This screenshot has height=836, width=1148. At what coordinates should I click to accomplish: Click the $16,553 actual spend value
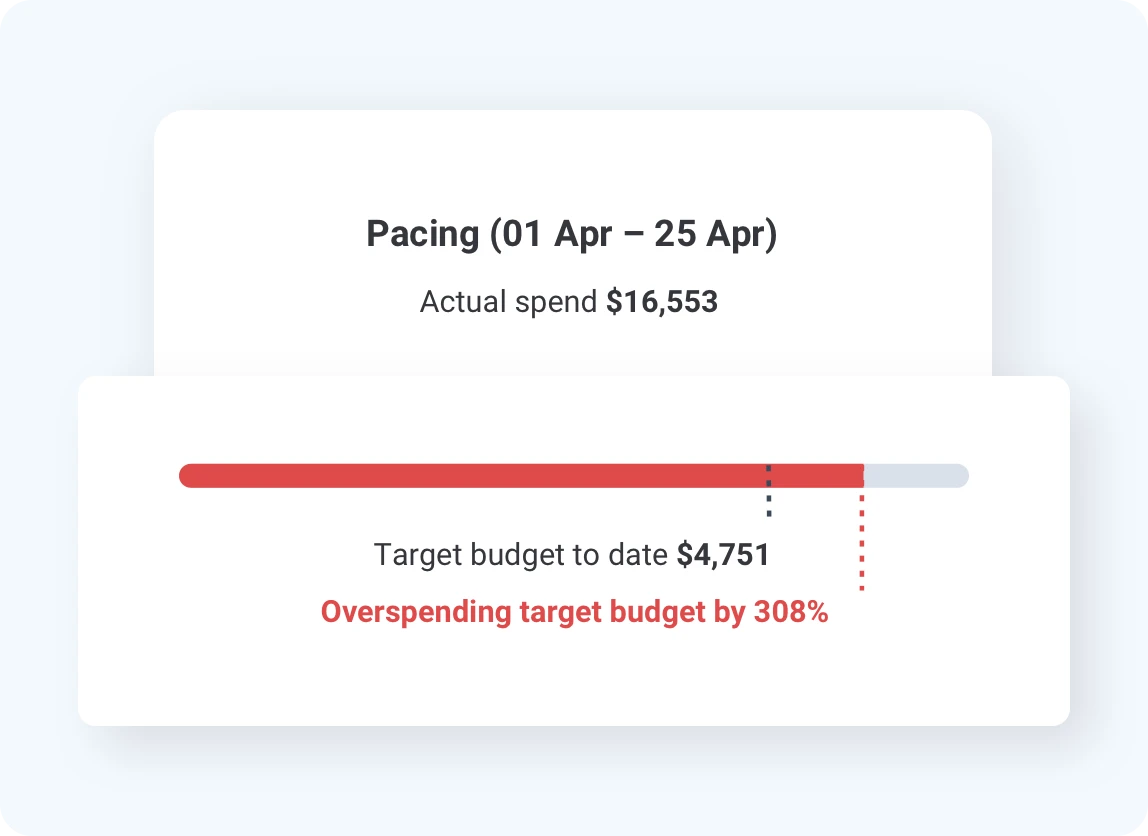point(662,302)
